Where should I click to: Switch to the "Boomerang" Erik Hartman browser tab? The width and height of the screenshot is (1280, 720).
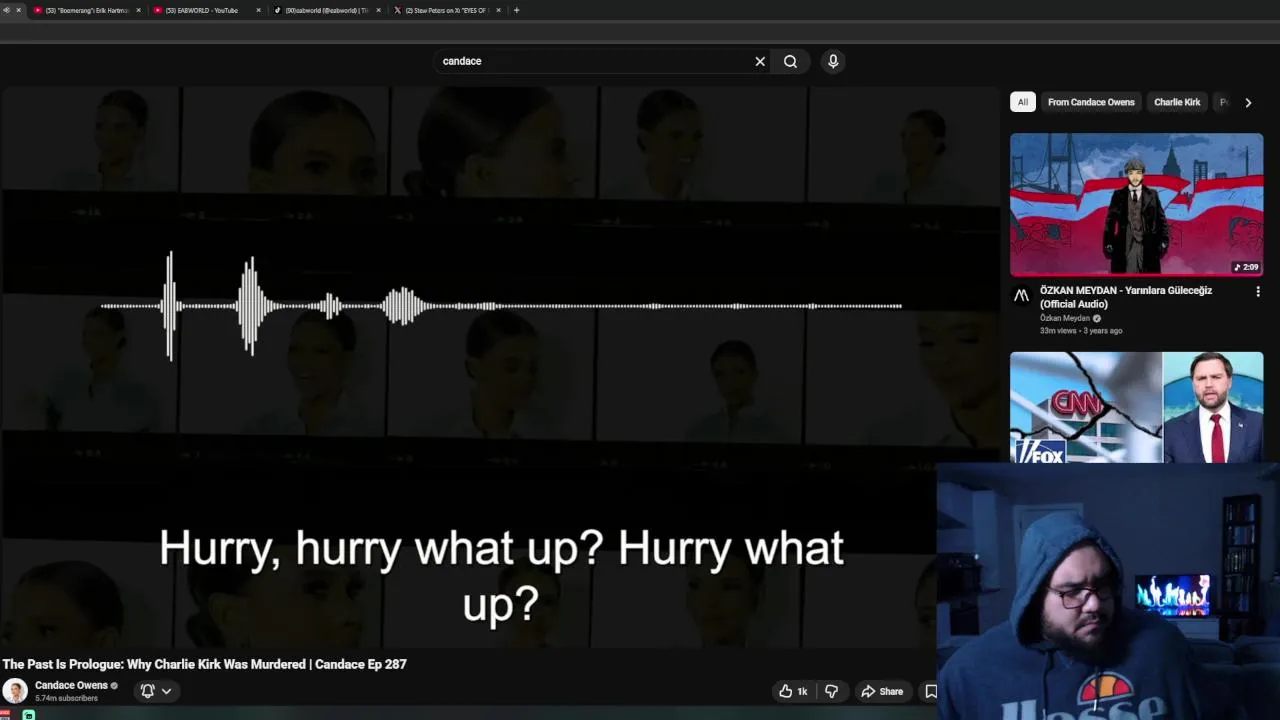(87, 10)
